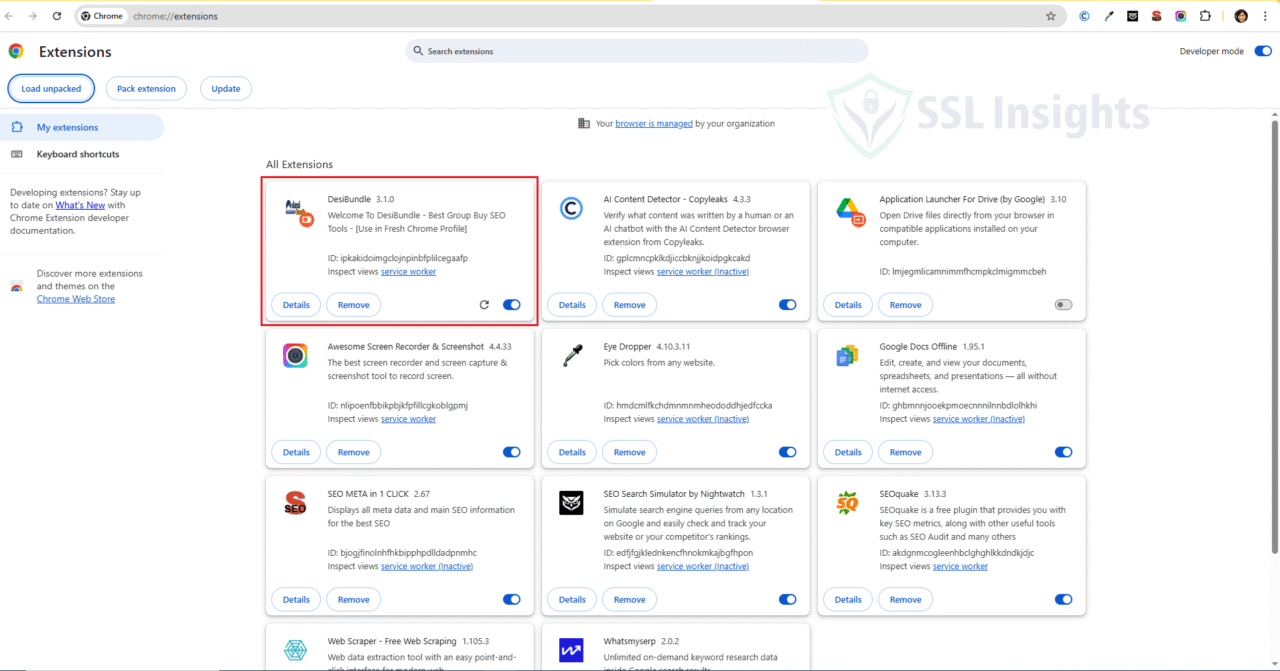The image size is (1280, 671).
Task: Open the Copyleaks extension from the toolbar
Action: [x=1084, y=16]
